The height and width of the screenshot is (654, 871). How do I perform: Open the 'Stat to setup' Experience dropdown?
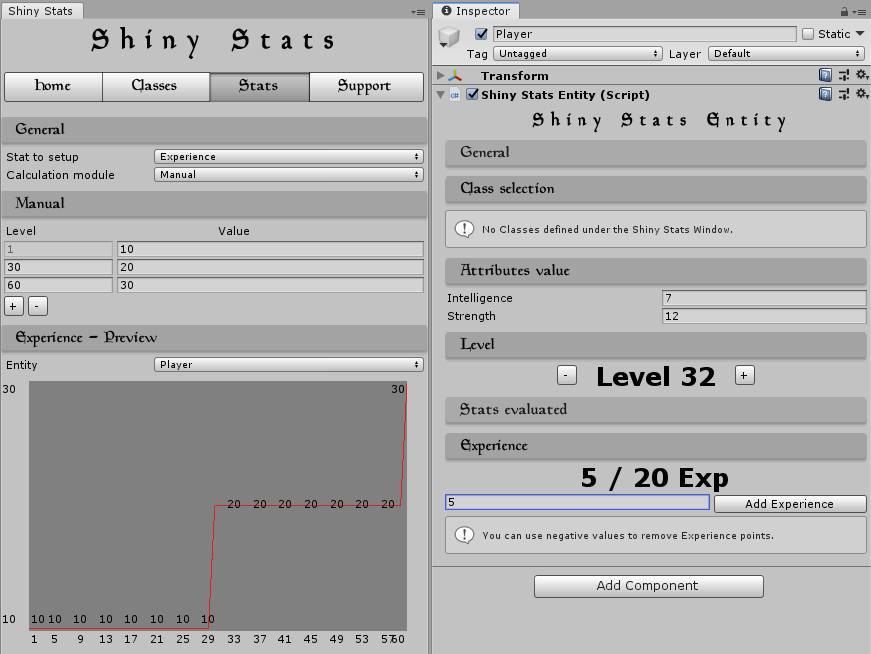[x=289, y=157]
